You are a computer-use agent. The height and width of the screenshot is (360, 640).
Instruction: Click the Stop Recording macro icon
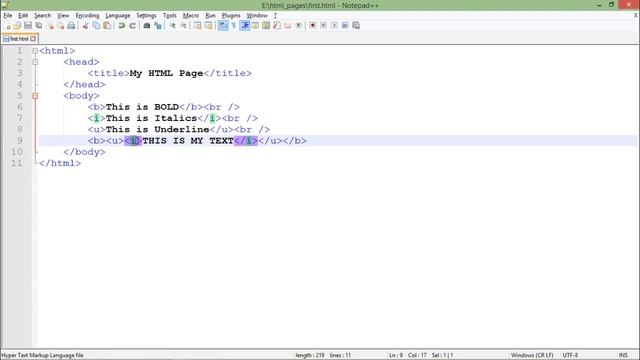pos(323,25)
